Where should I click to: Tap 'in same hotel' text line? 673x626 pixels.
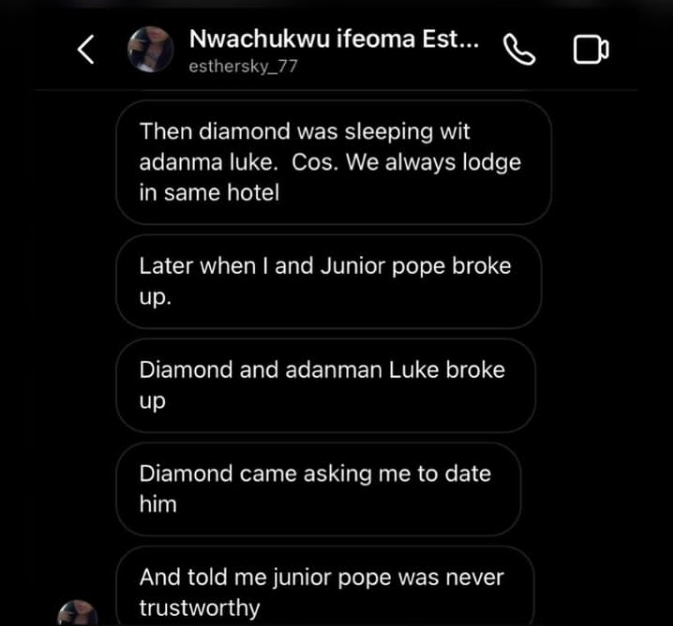coord(209,192)
